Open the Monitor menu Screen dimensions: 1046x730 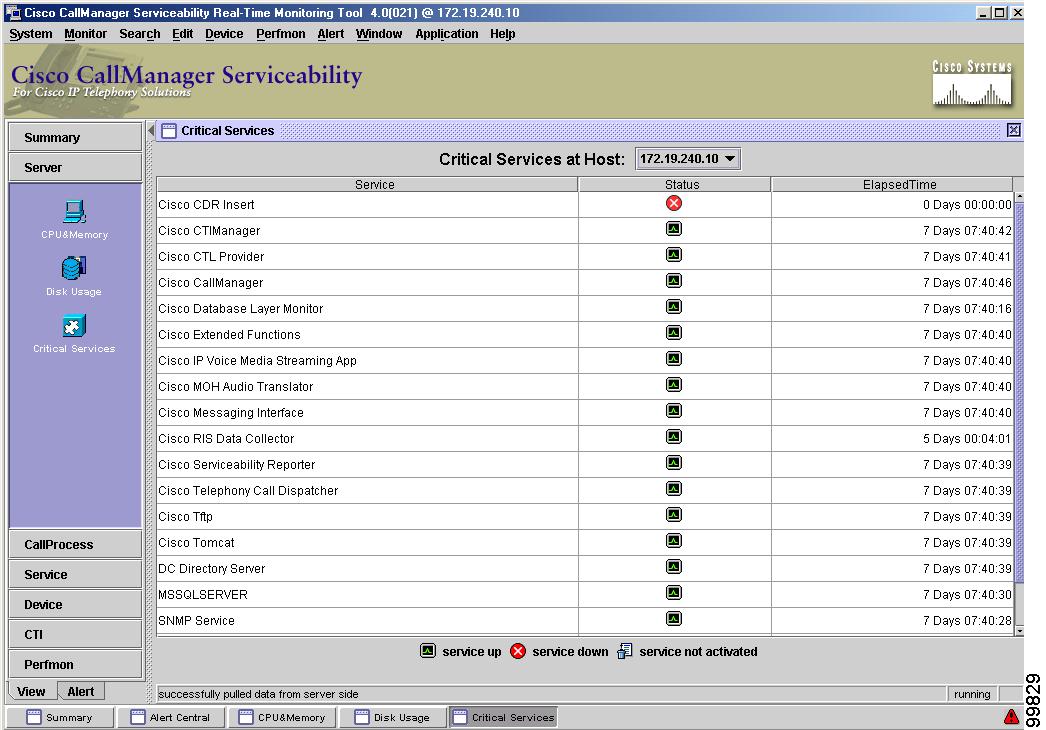click(x=85, y=33)
